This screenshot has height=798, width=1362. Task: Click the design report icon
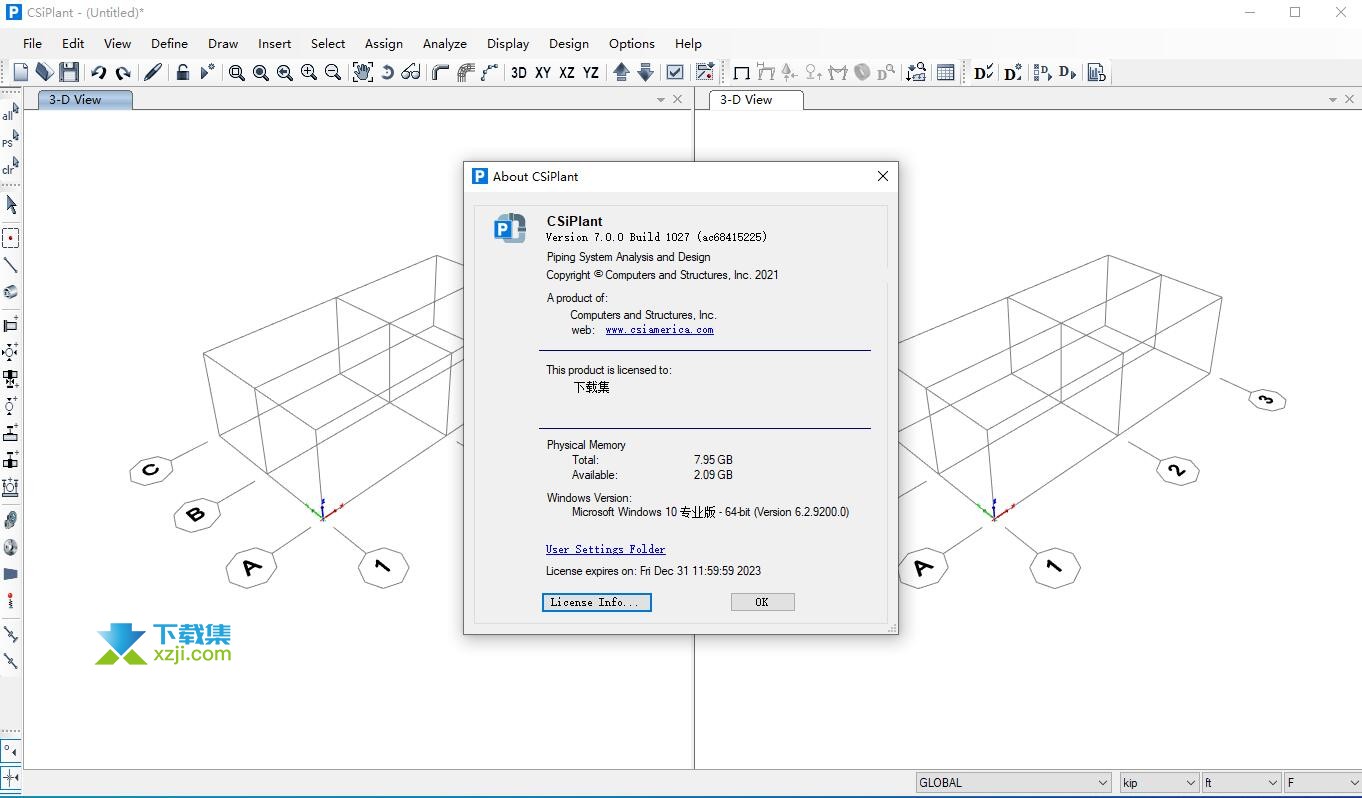click(1096, 72)
